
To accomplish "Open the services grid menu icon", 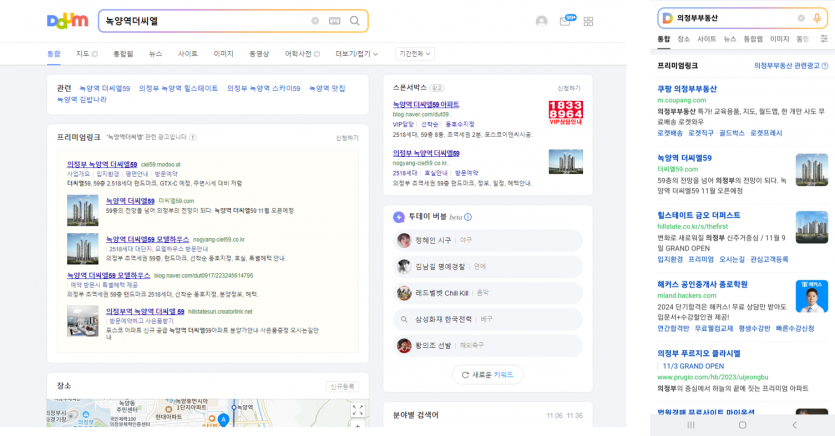I will tap(588, 21).
